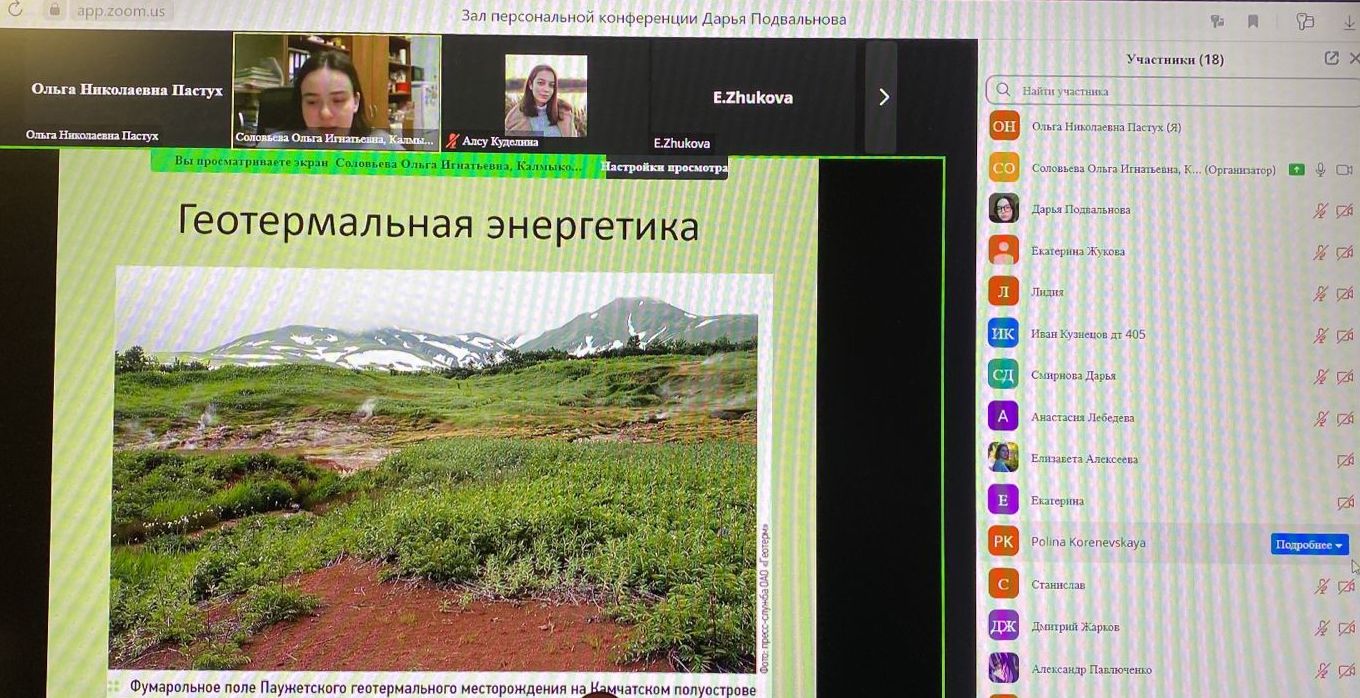The width and height of the screenshot is (1360, 698).
Task: Click camera icon in Соловьева Ольга Игнатьевна row
Action: coord(1345,170)
